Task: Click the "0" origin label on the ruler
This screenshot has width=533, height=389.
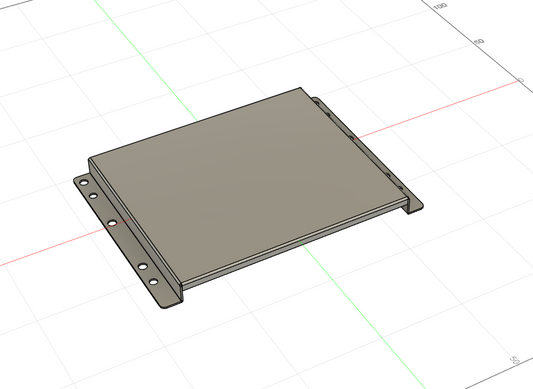Action: [x=521, y=80]
